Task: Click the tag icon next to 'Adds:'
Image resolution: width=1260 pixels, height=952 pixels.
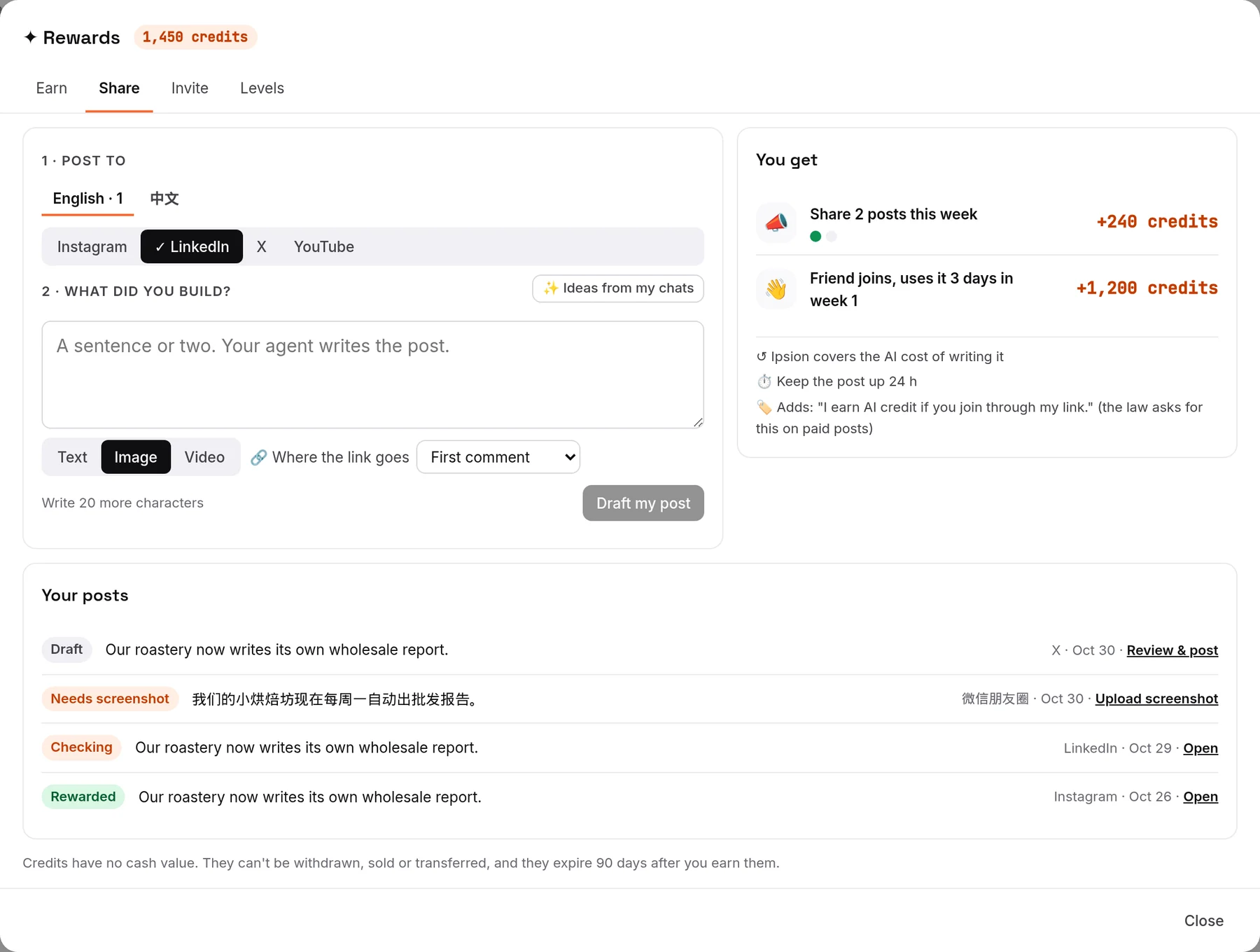Action: [764, 407]
